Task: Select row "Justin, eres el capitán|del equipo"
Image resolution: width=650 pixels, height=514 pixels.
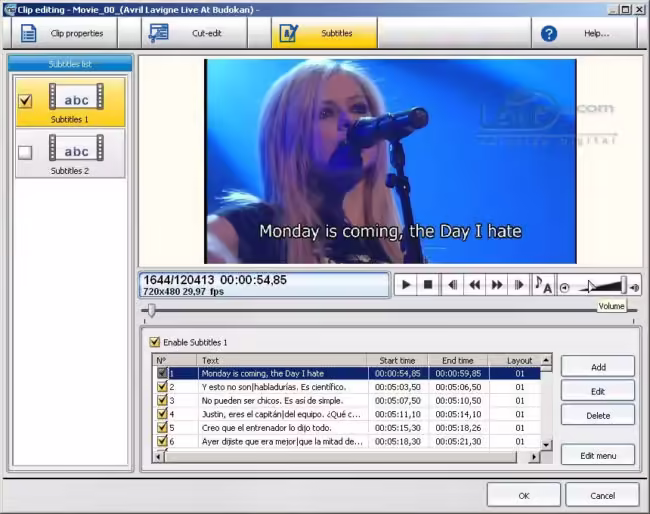Action: 347,414
